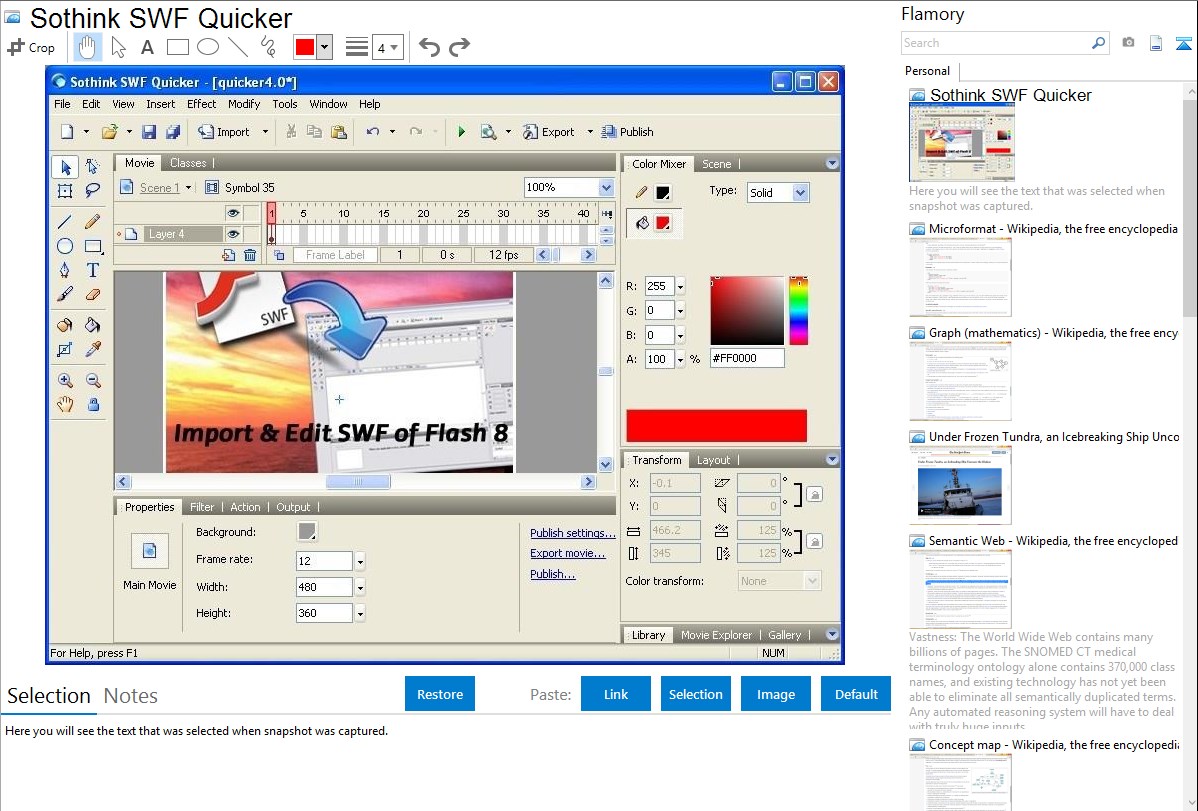The height and width of the screenshot is (811, 1198).
Task: Choose the Paint Bucket tool
Action: (93, 325)
